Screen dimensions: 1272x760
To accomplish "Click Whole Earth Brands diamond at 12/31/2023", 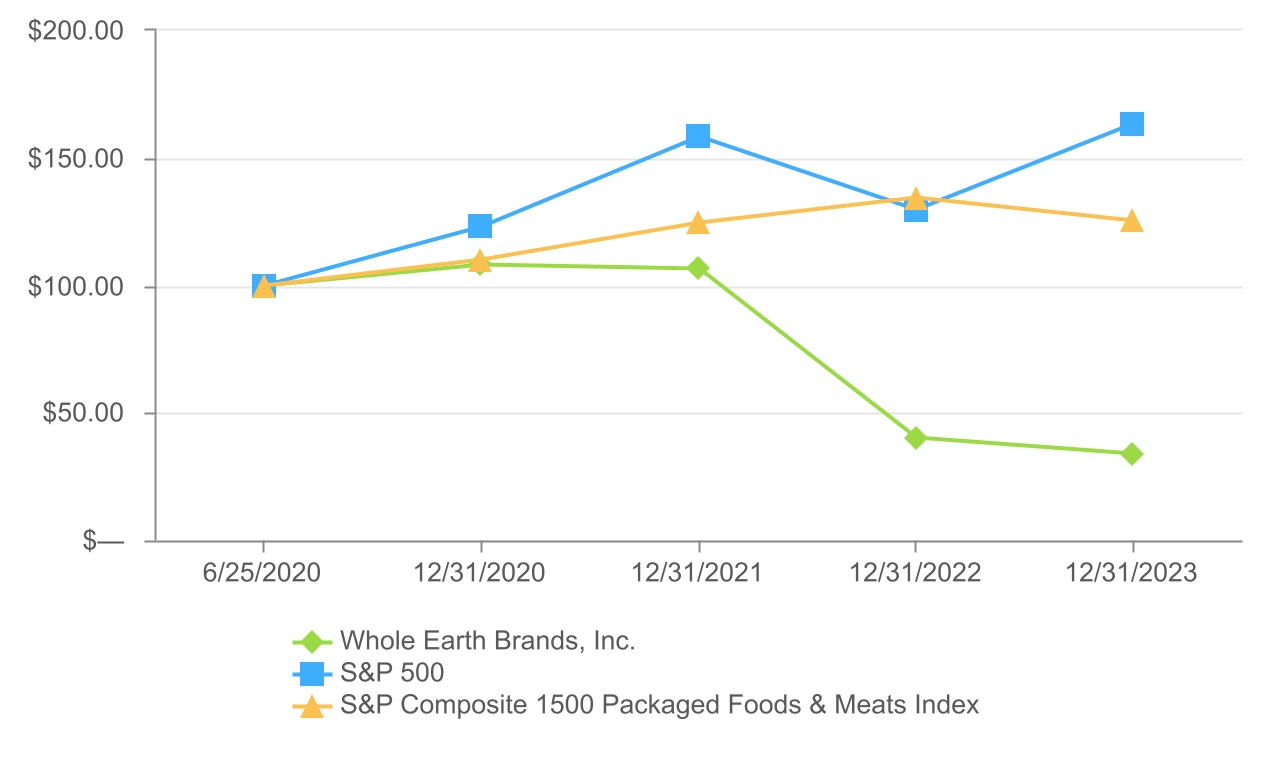I will 1132,454.
